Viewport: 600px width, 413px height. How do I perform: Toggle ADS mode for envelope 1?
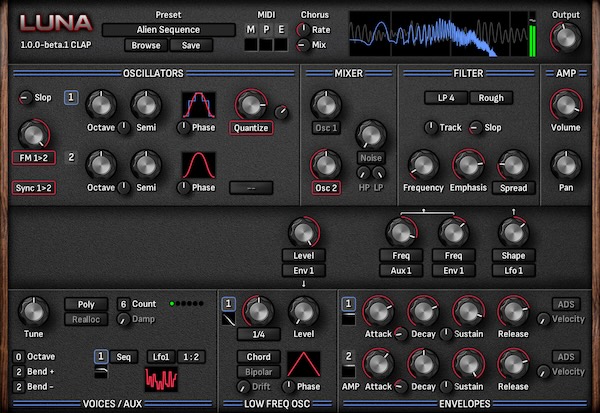pos(566,304)
